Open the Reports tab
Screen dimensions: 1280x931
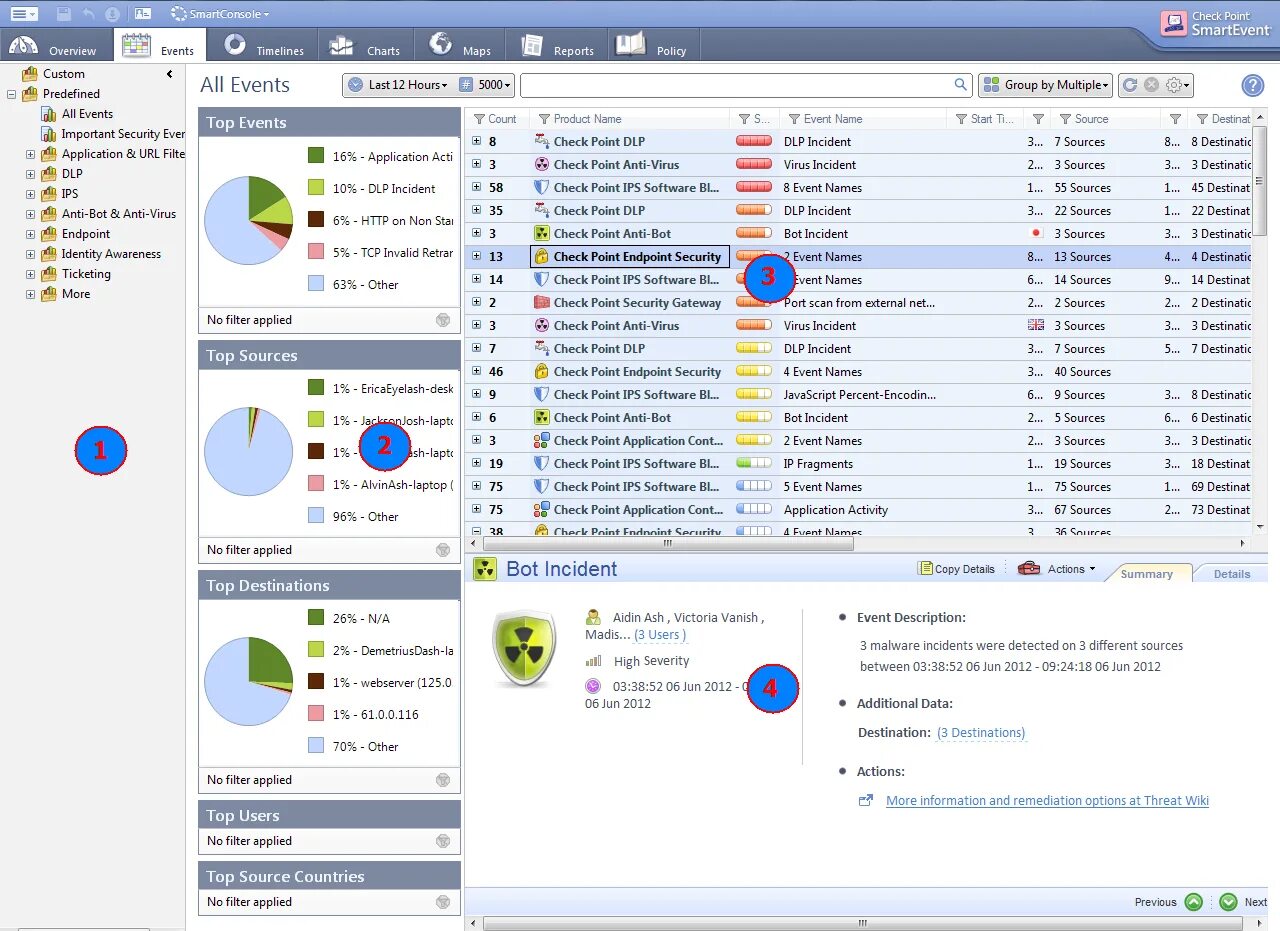click(x=556, y=46)
